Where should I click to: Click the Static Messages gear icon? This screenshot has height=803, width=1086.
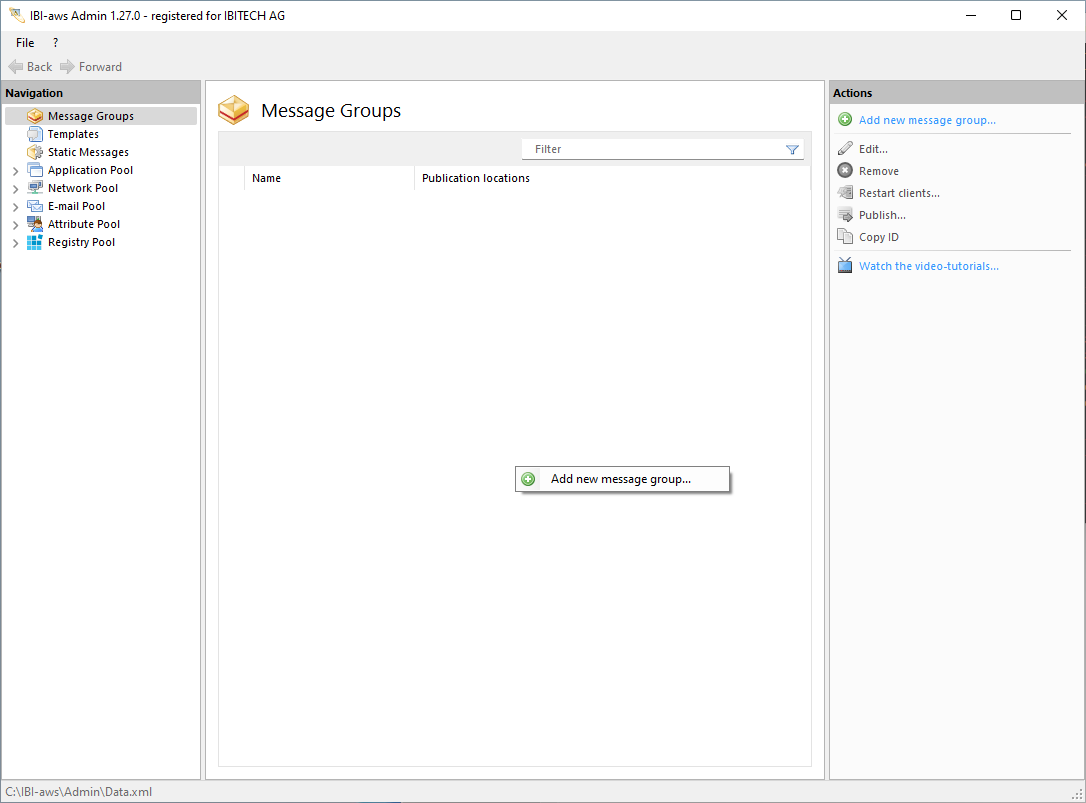click(35, 152)
